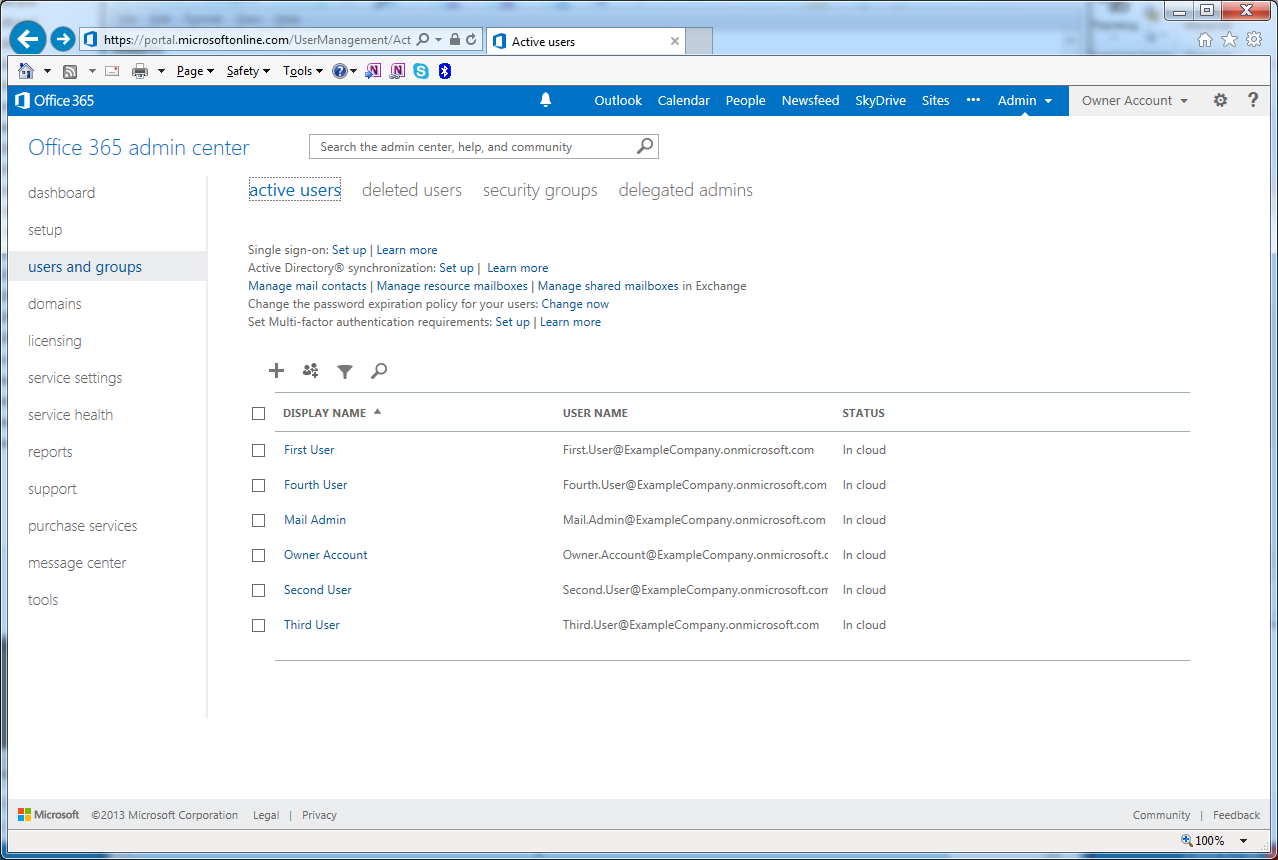This screenshot has height=860, width=1278.
Task: Open the browser zoom level dropdown
Action: [x=1243, y=841]
